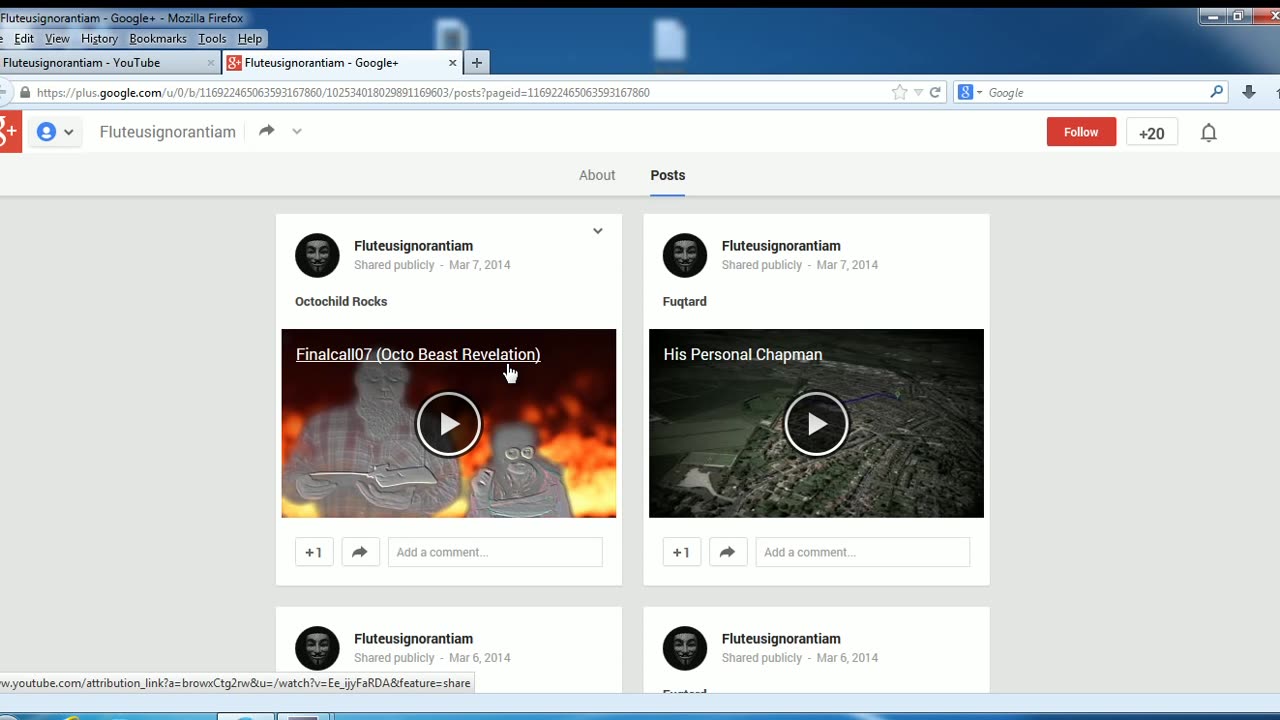The height and width of the screenshot is (720, 1280).
Task: Click the share icon under the Octochild Rocks post
Action: 360,552
